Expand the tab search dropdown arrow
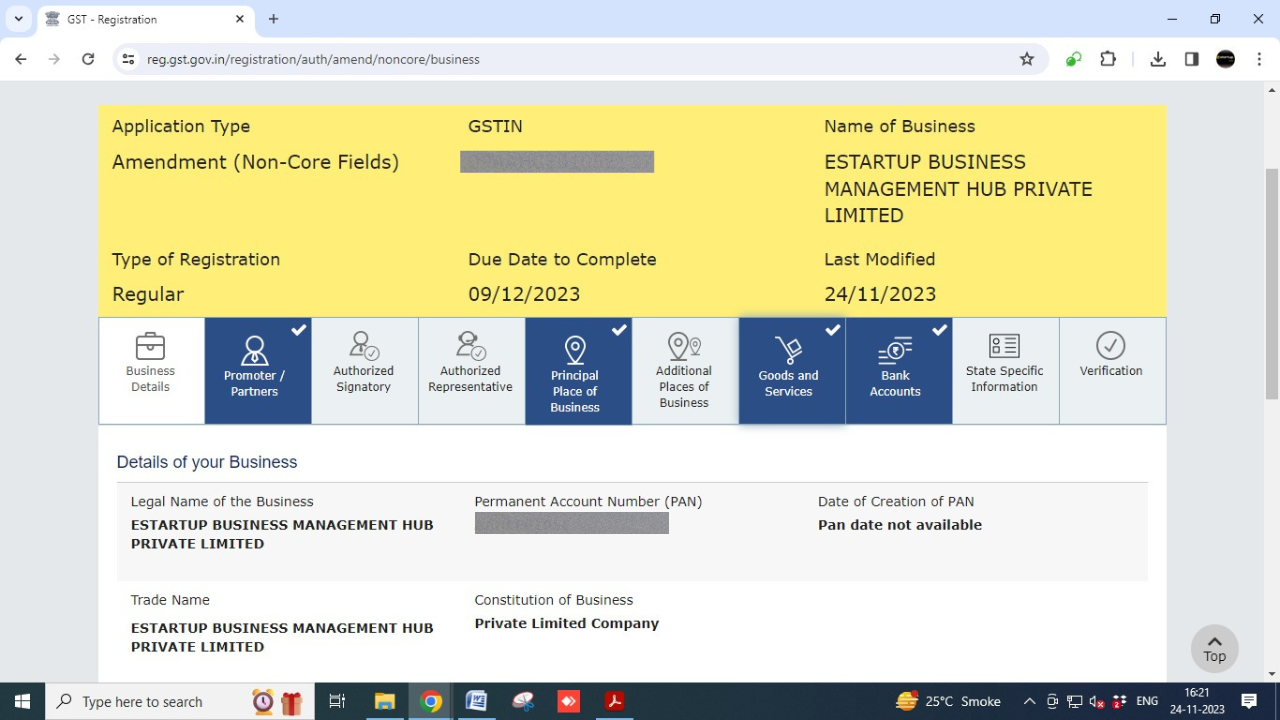The height and width of the screenshot is (720, 1280). tap(18, 19)
